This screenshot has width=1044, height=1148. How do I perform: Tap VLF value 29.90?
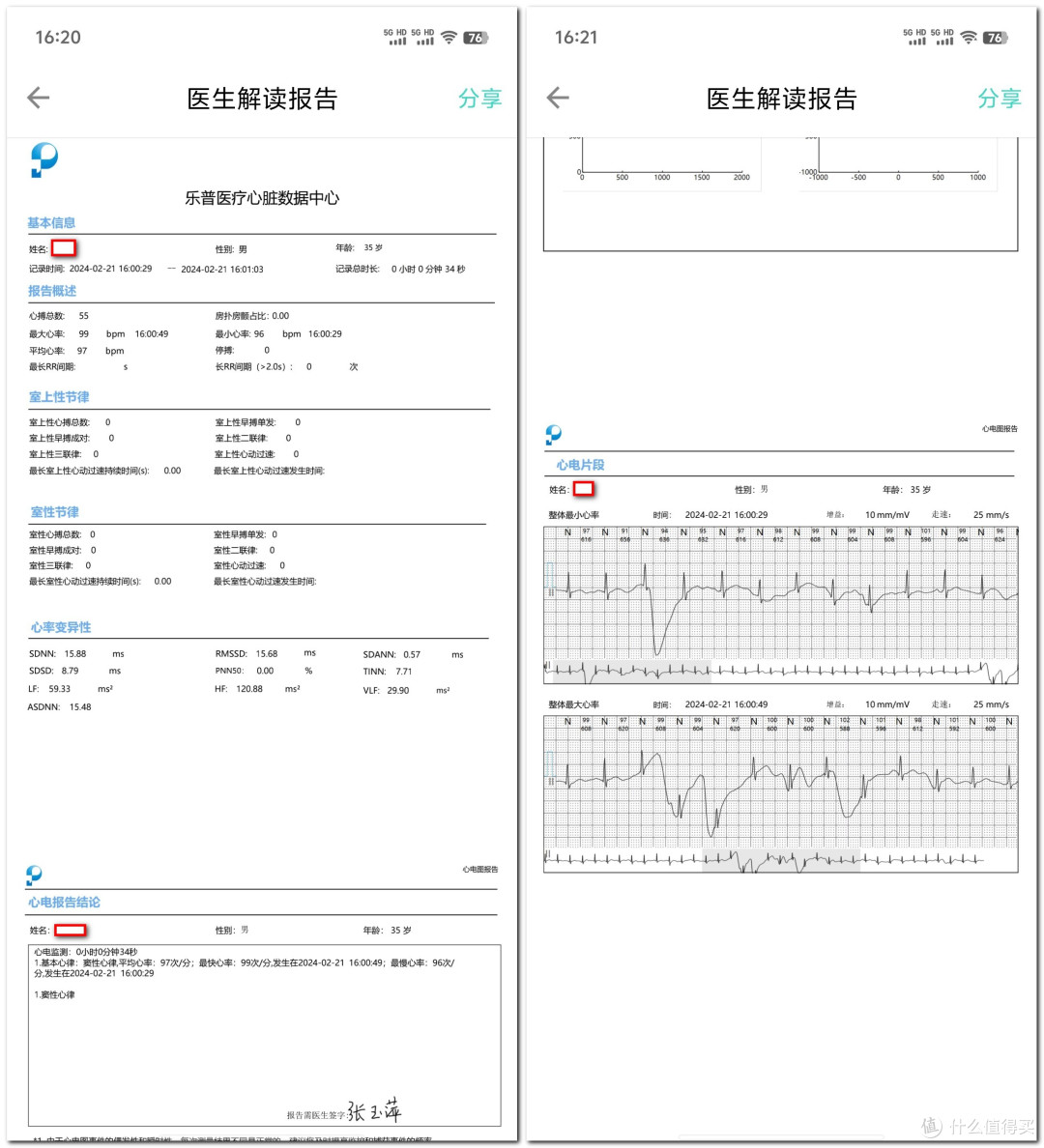click(x=398, y=690)
